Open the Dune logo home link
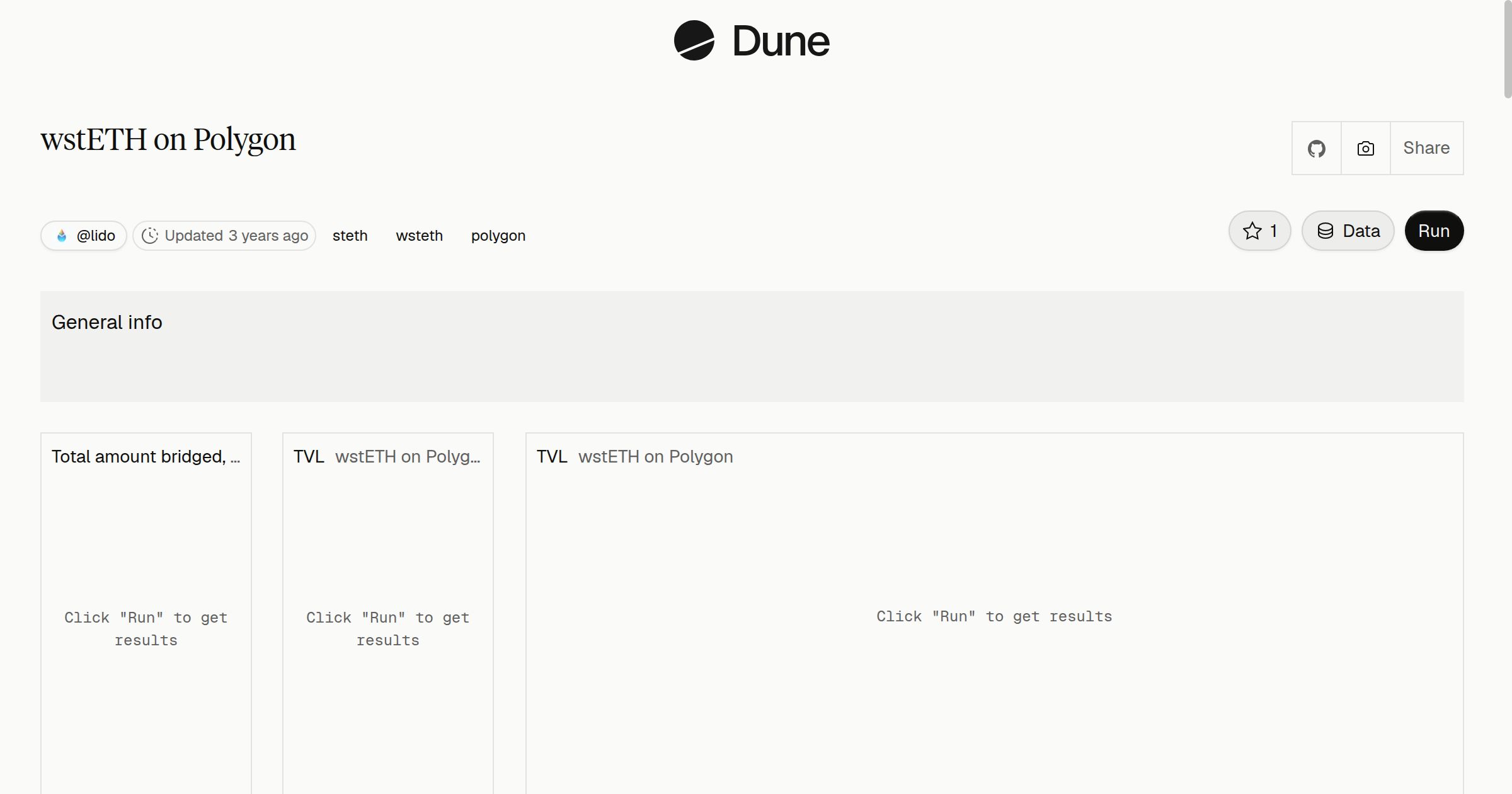This screenshot has height=794, width=1512. [752, 40]
